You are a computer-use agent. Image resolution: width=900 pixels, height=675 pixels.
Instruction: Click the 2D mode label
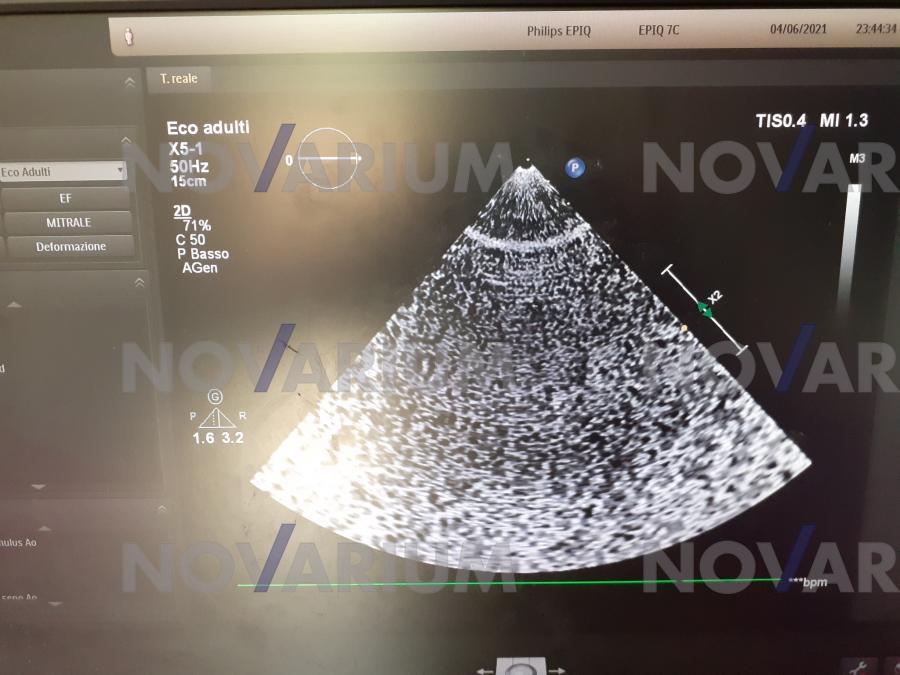pos(180,212)
